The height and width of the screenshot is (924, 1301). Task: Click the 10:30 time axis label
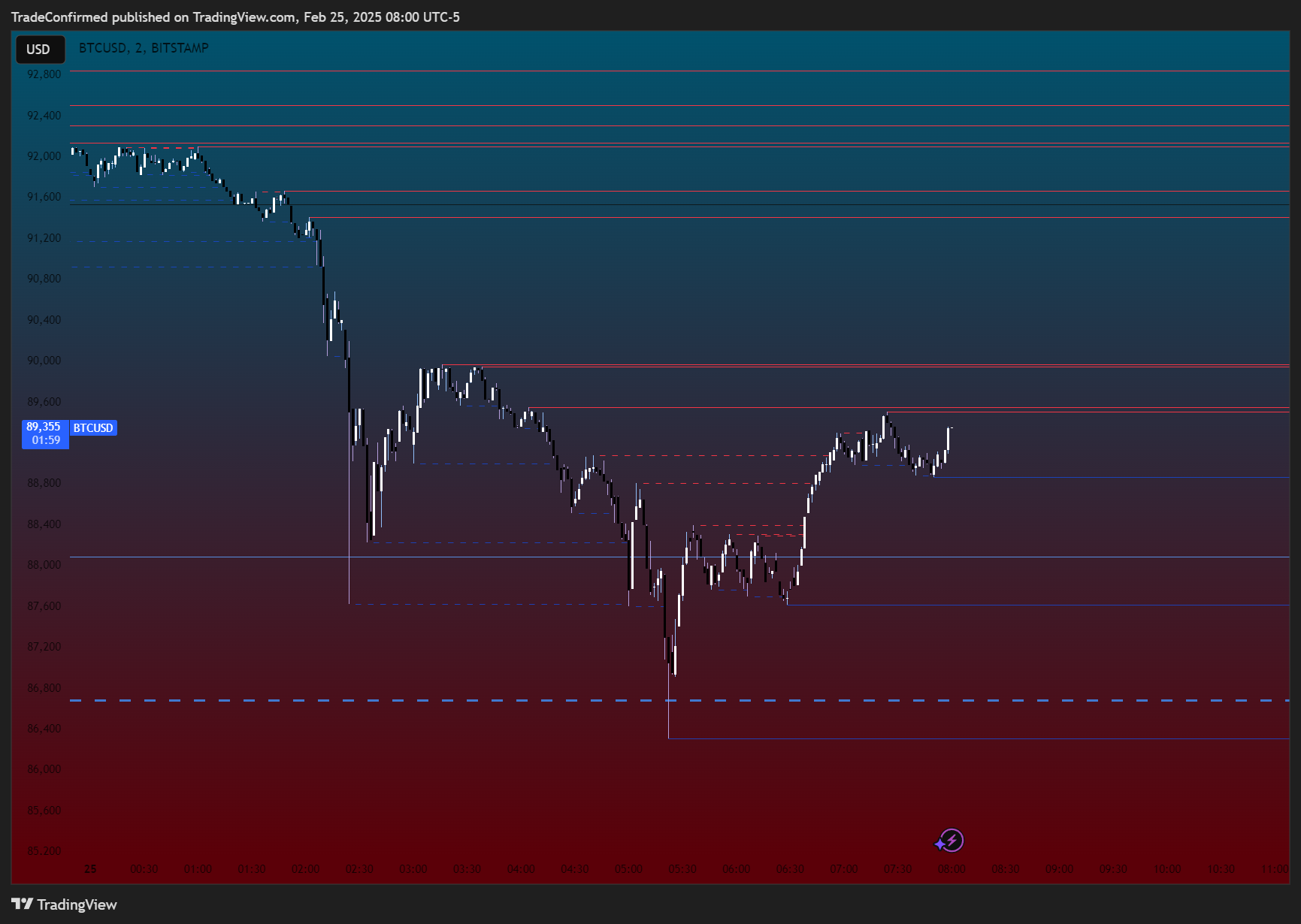pyautogui.click(x=1221, y=869)
